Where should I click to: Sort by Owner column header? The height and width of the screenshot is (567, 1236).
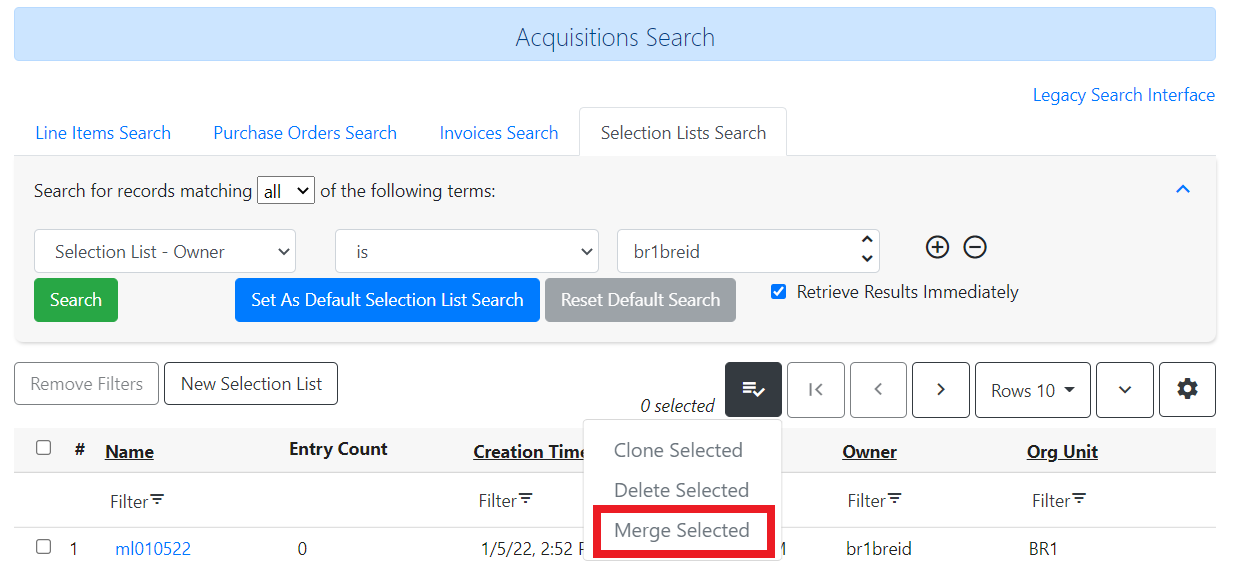870,452
